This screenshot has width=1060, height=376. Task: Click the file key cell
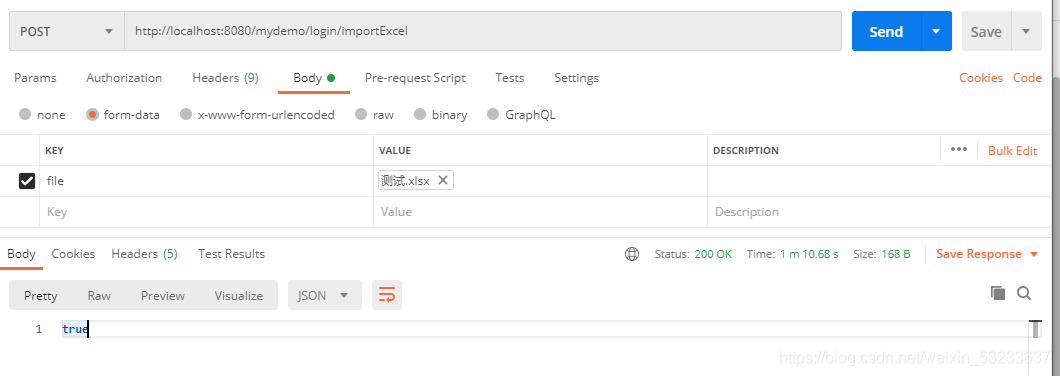206,181
